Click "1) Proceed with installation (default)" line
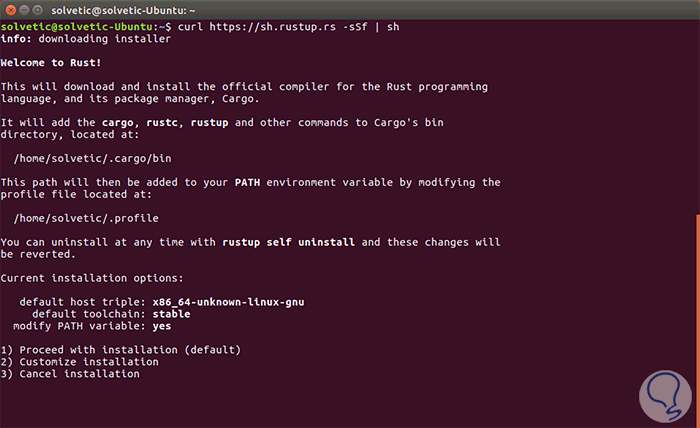700x428 pixels. tap(120, 350)
